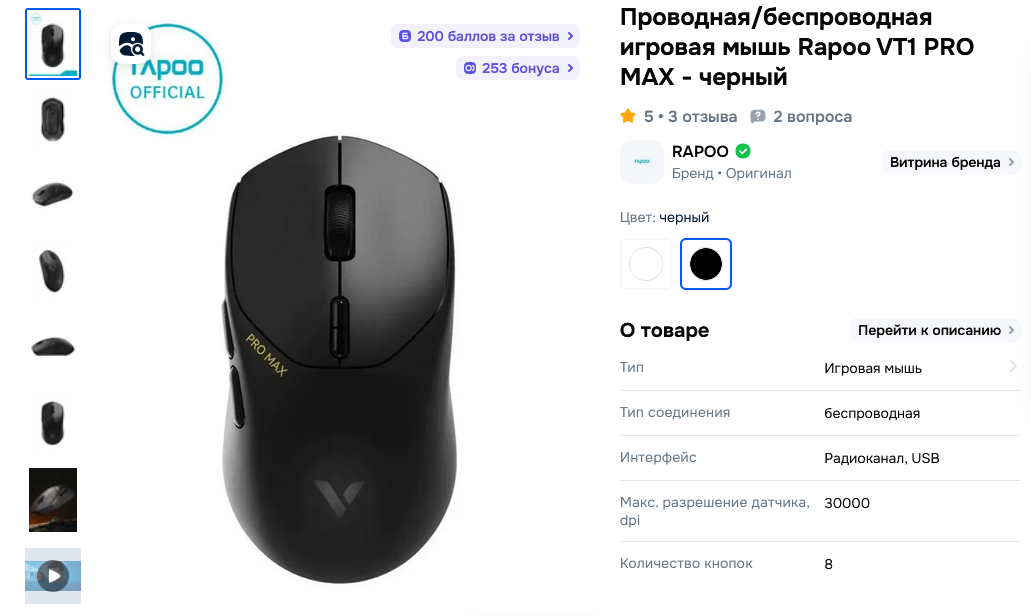Go to Перейти к описанию

tap(935, 330)
